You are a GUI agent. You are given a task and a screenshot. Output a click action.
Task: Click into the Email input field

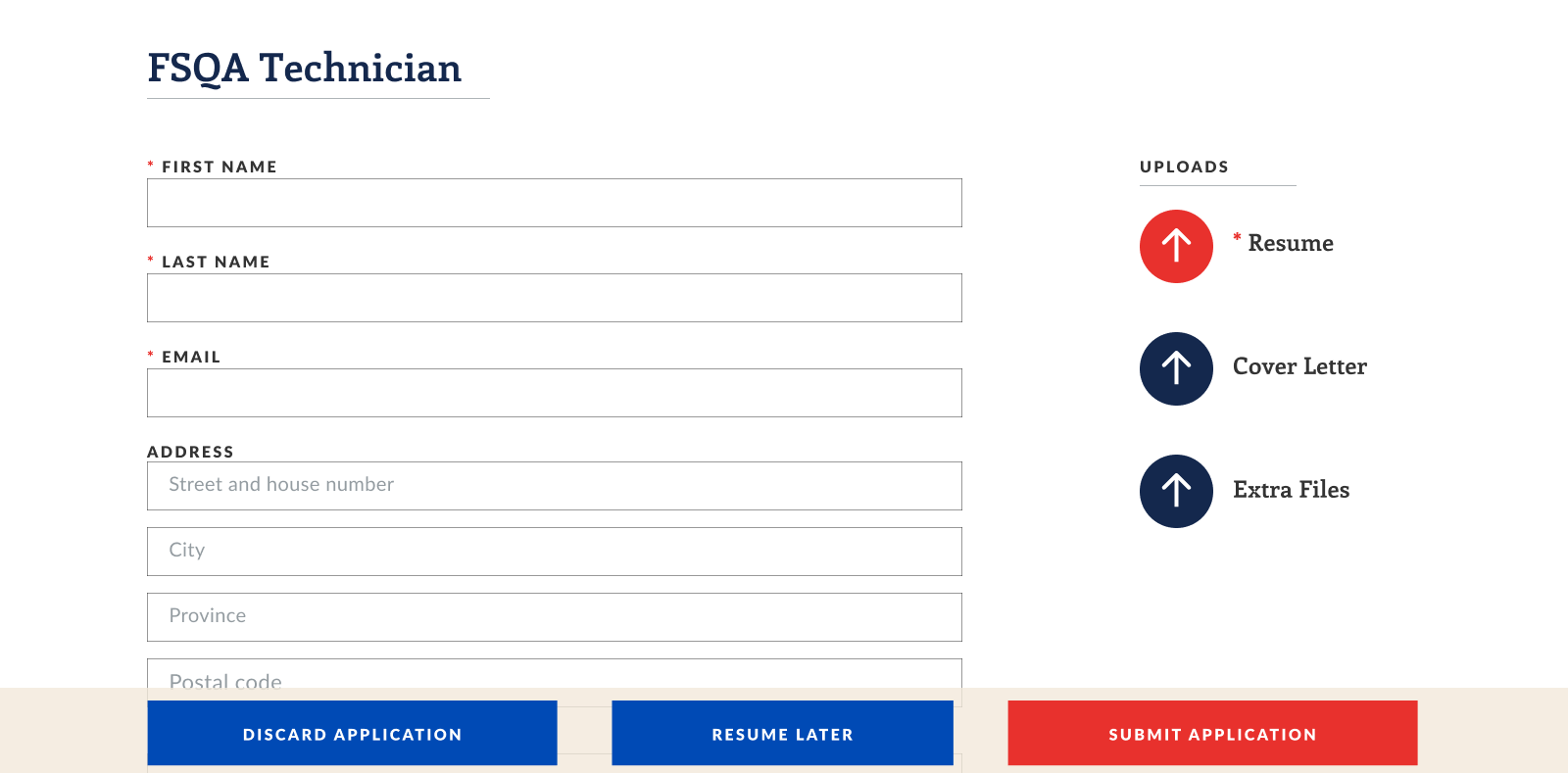pos(555,393)
